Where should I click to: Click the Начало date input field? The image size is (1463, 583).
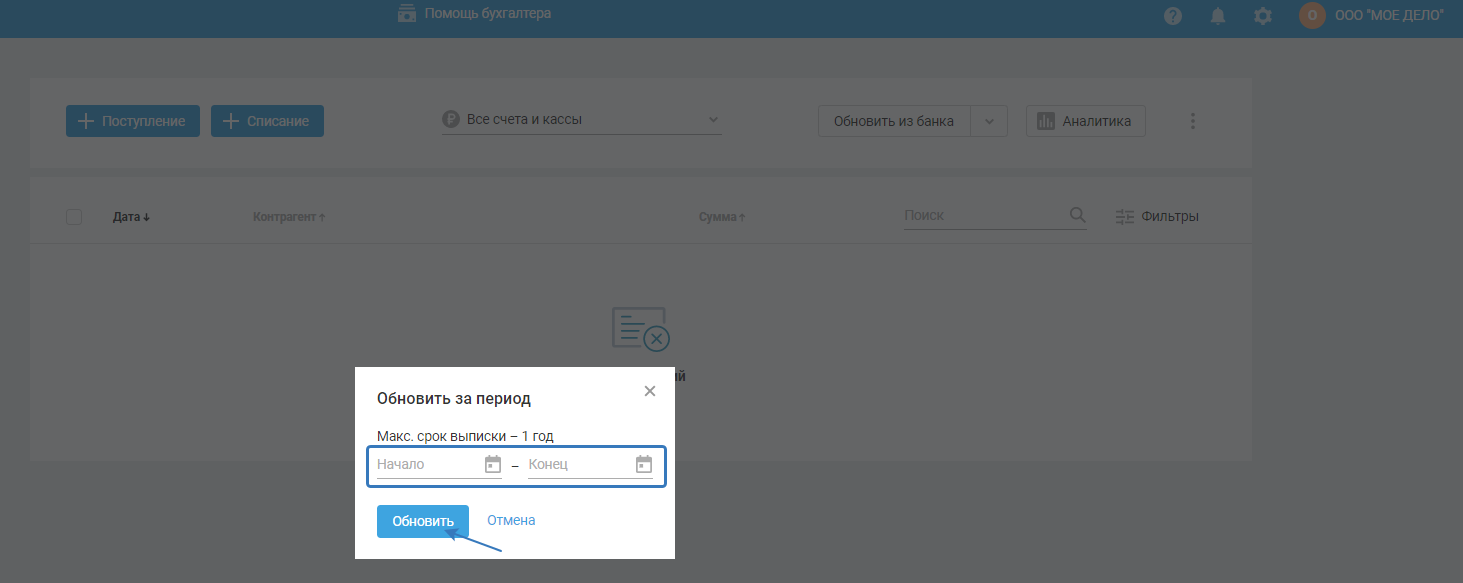tap(428, 464)
